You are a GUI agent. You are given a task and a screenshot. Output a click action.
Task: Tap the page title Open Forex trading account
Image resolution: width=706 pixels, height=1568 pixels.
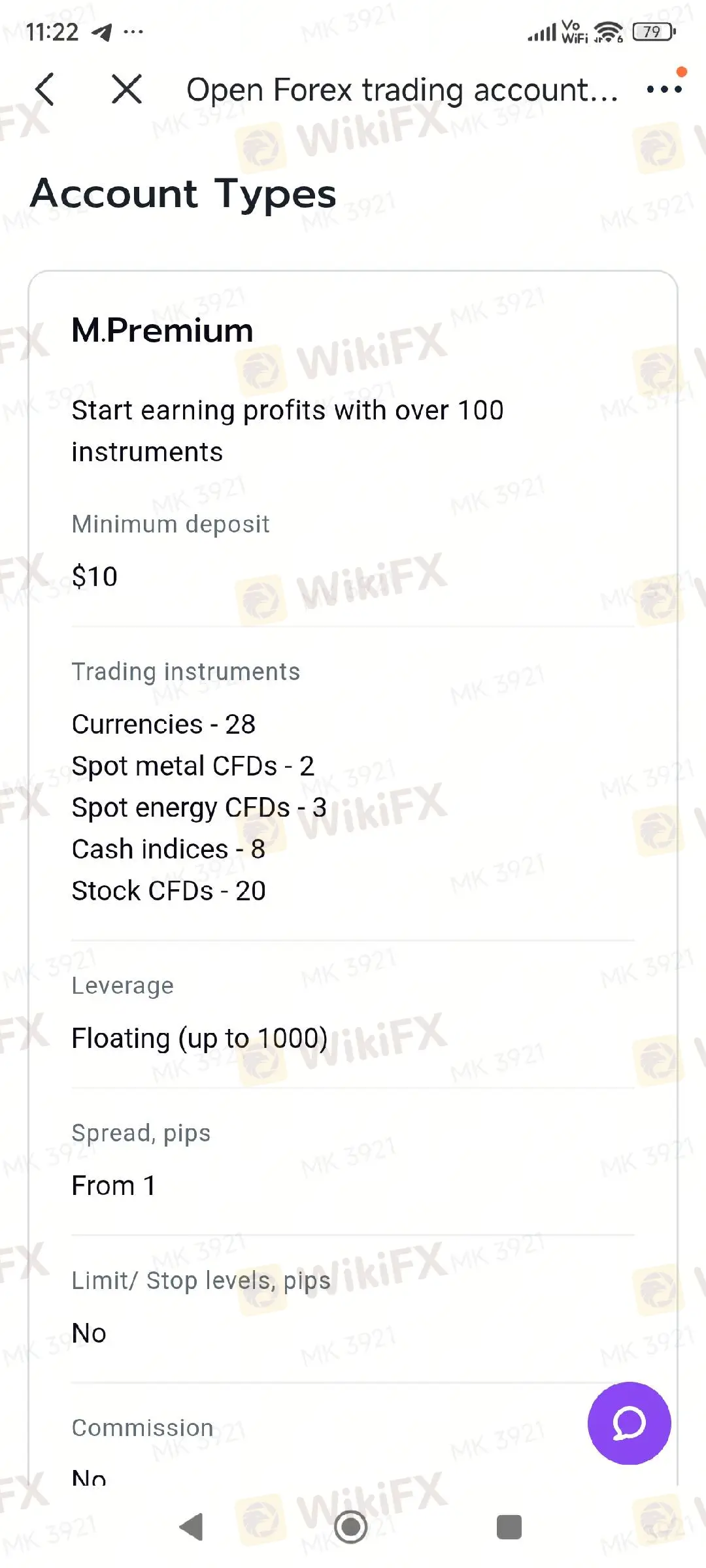pyautogui.click(x=401, y=90)
